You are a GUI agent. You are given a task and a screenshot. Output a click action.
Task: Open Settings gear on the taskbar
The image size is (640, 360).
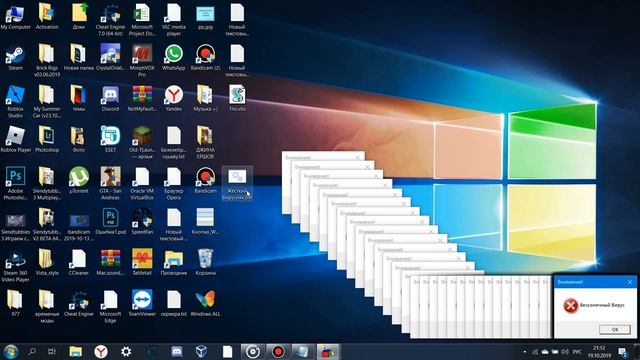tap(126, 351)
